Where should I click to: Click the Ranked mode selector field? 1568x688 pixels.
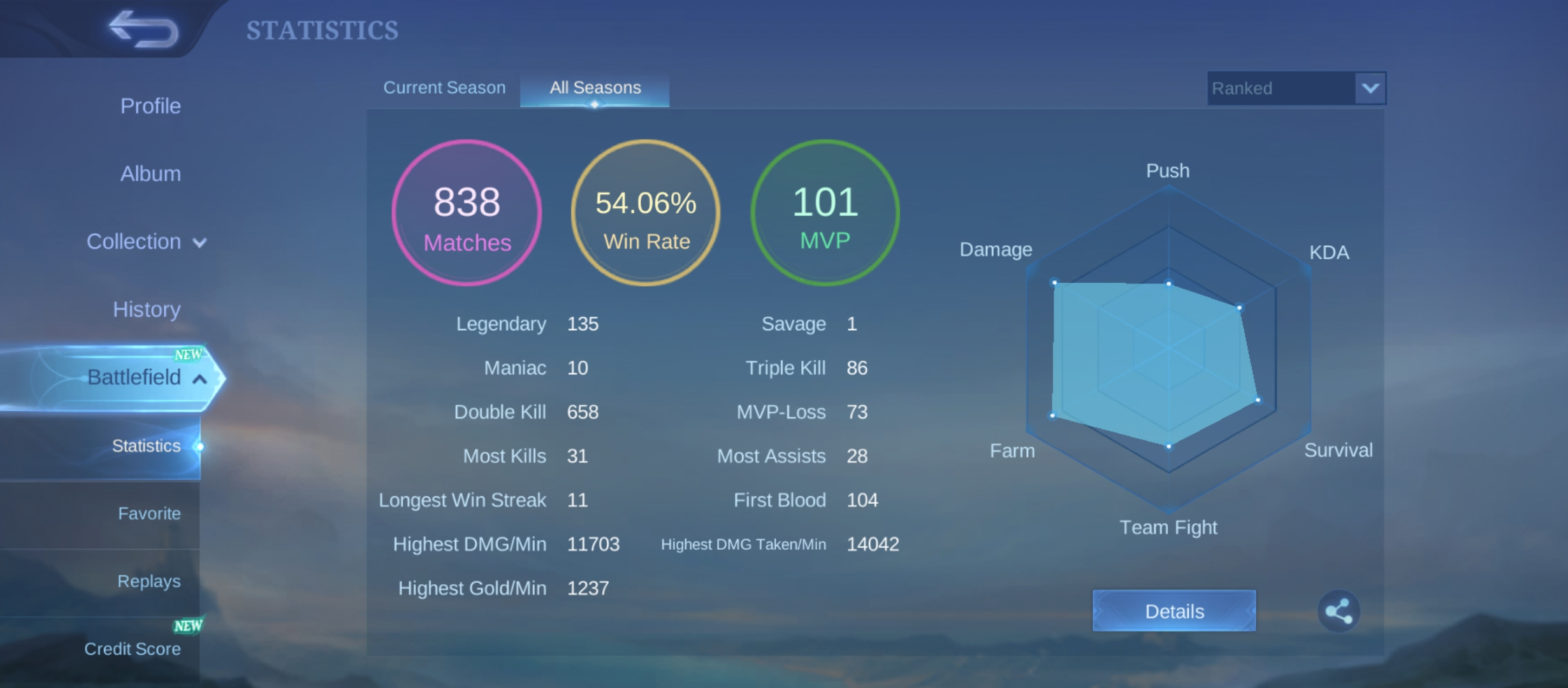1280,88
